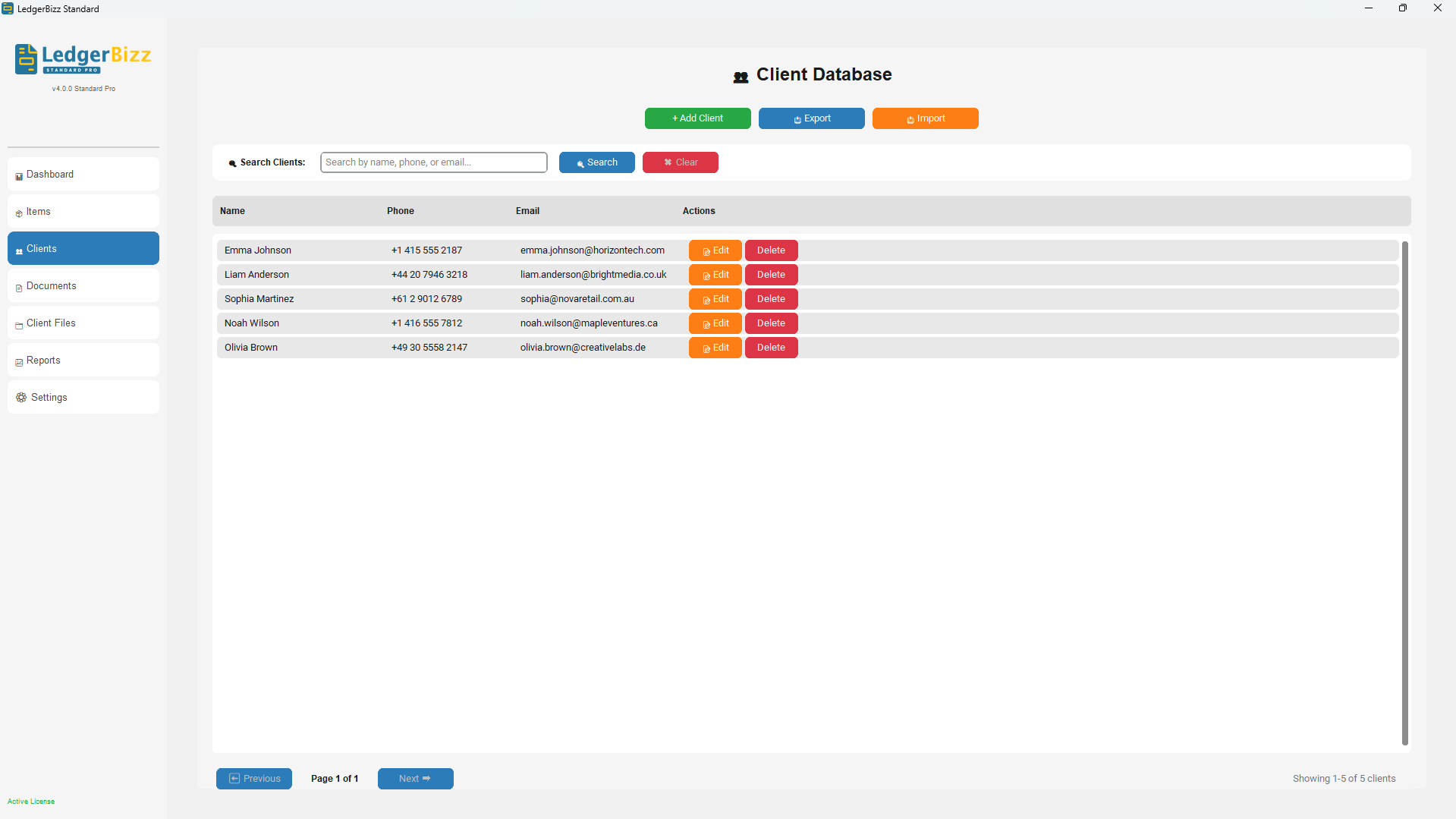The width and height of the screenshot is (1456, 819).
Task: Click email sophia@novaretail.com.au
Action: click(x=577, y=299)
